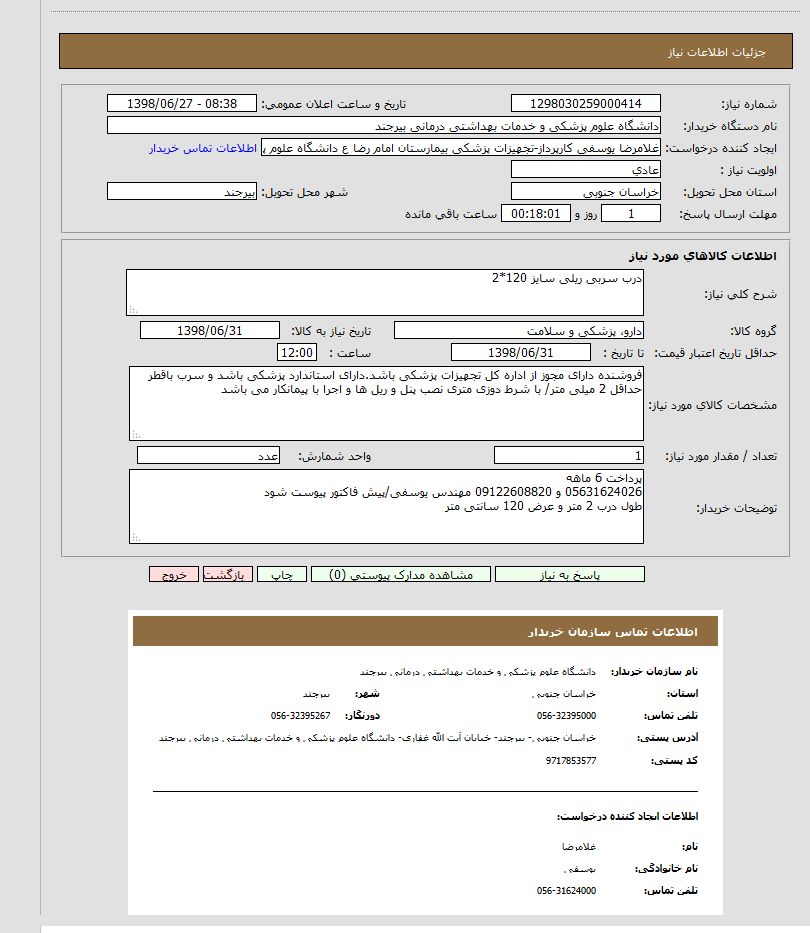Click the واحد شمارش field showing عدد
The width and height of the screenshot is (810, 933).
click(x=208, y=456)
